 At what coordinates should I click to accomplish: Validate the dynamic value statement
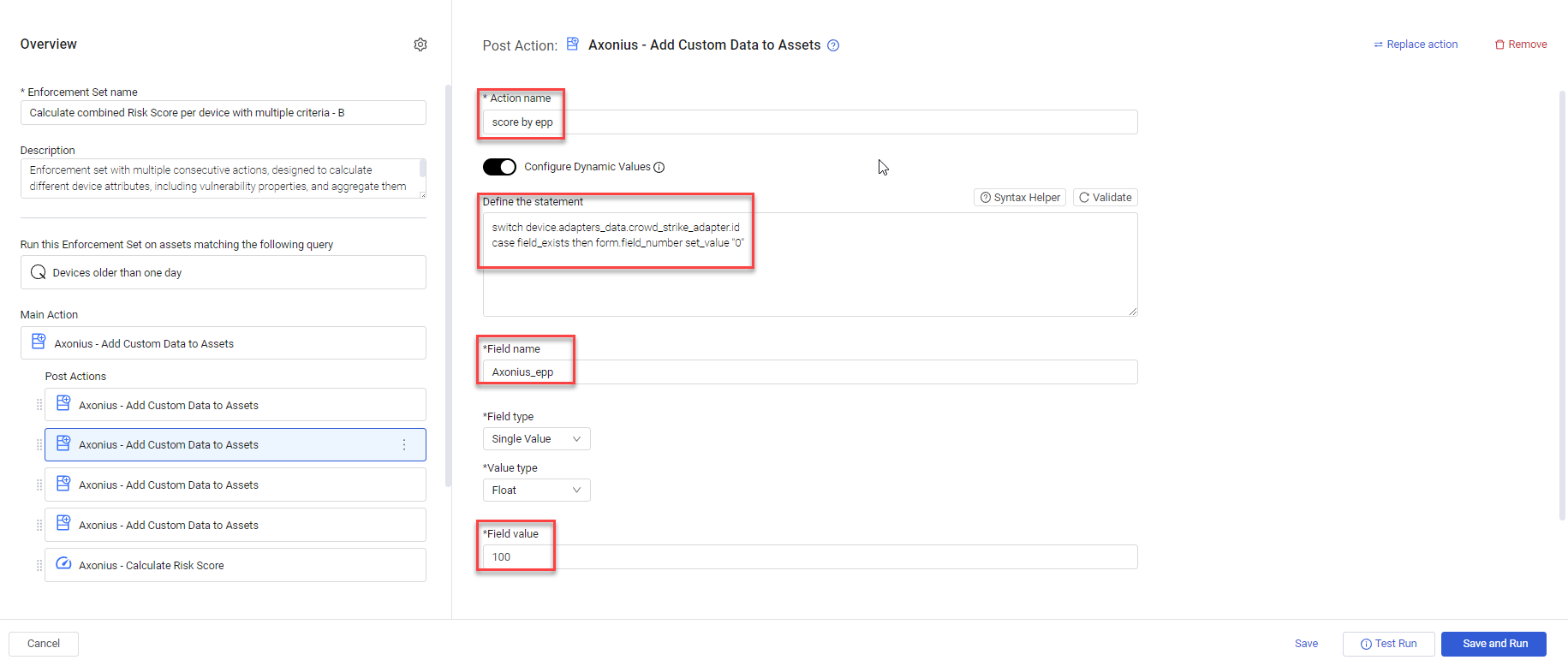coord(1106,198)
